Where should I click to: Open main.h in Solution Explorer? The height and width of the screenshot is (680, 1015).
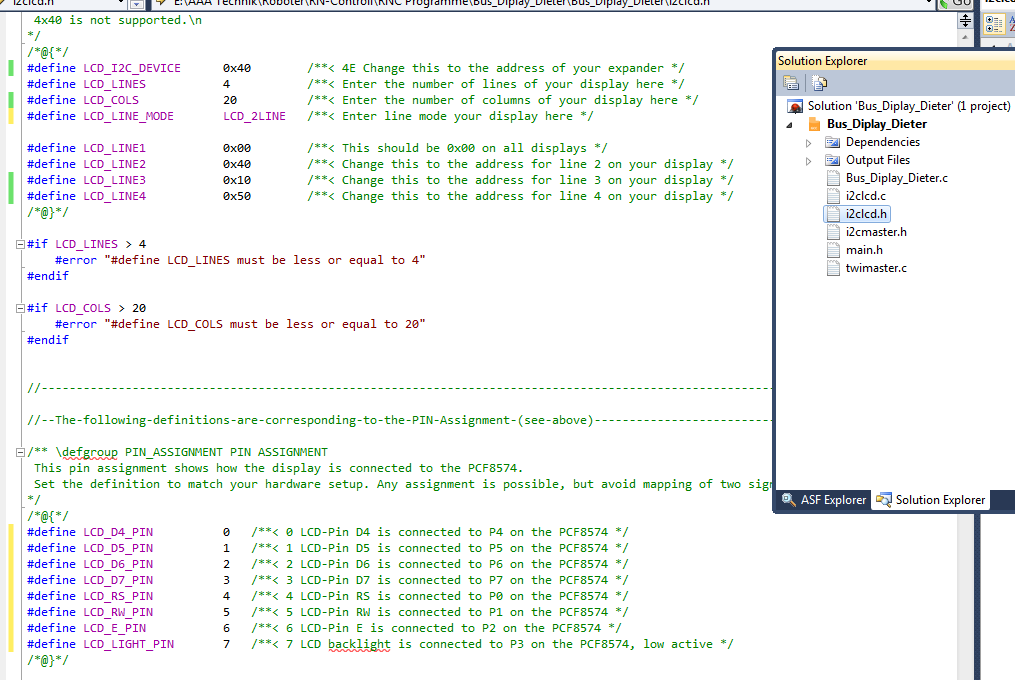pyautogui.click(x=864, y=250)
